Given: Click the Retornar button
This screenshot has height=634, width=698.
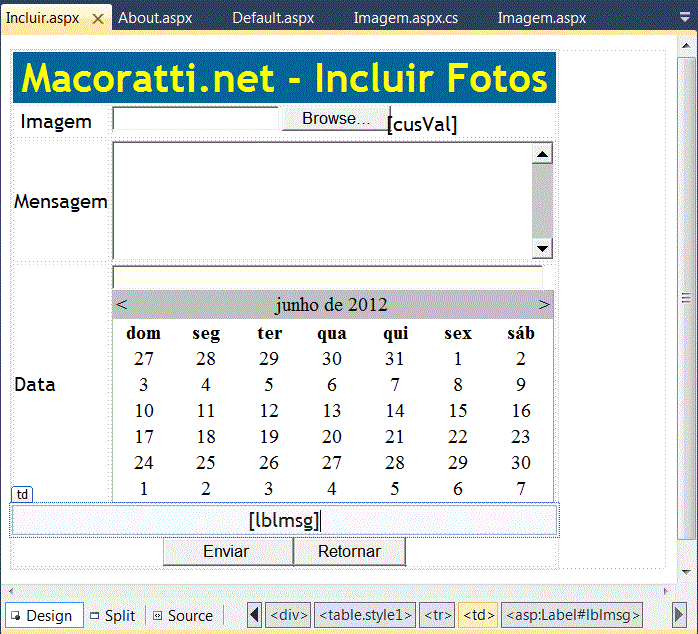Looking at the screenshot, I should click(349, 551).
